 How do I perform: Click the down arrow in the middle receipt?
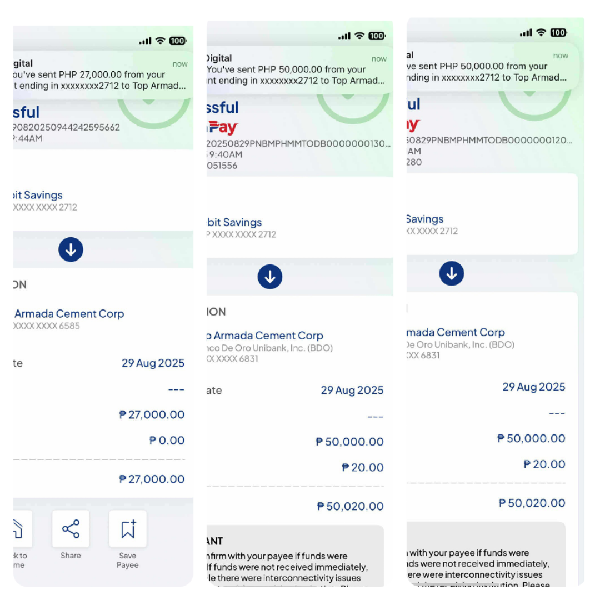click(x=270, y=276)
